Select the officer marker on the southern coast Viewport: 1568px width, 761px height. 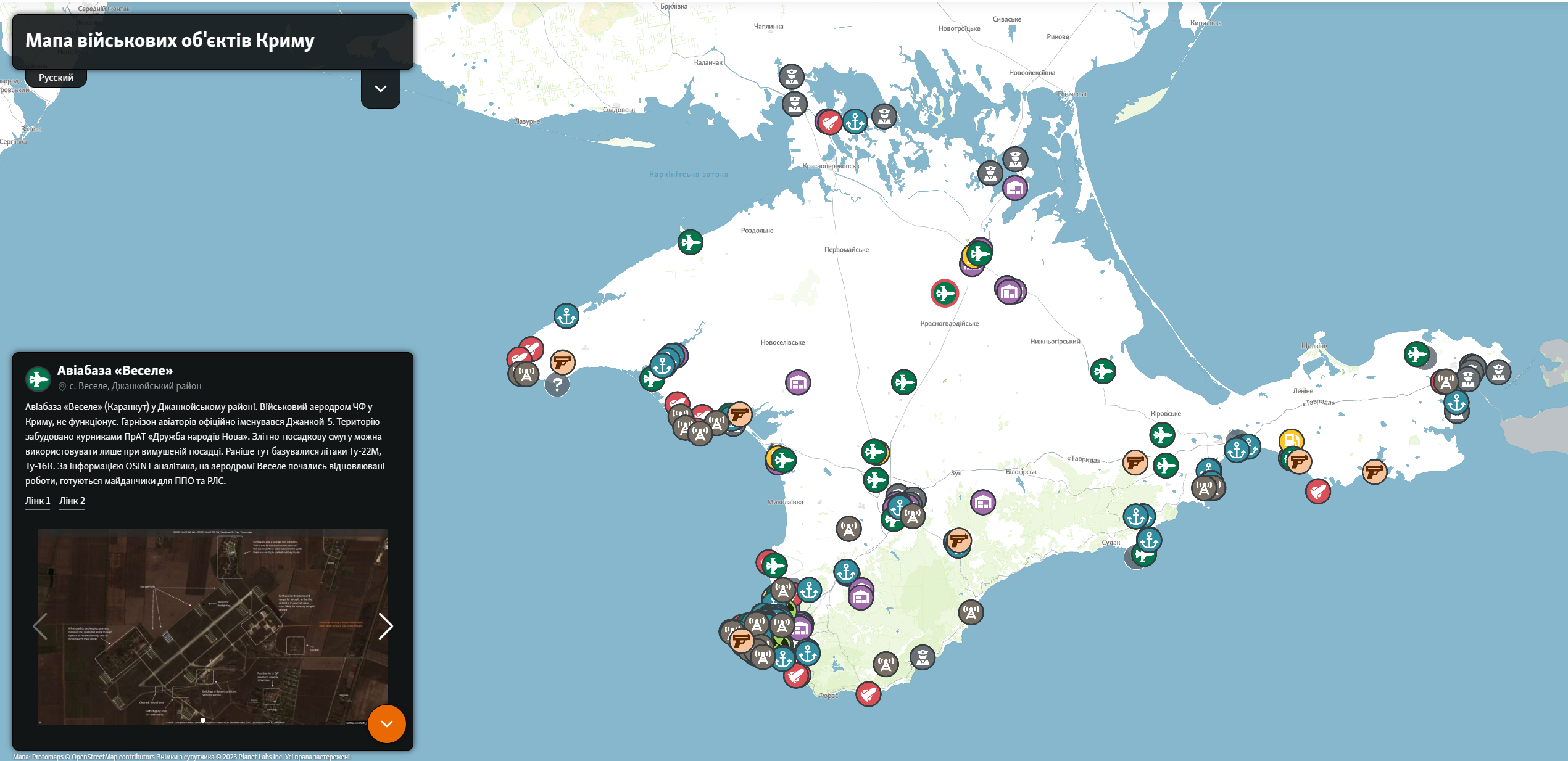tap(923, 657)
